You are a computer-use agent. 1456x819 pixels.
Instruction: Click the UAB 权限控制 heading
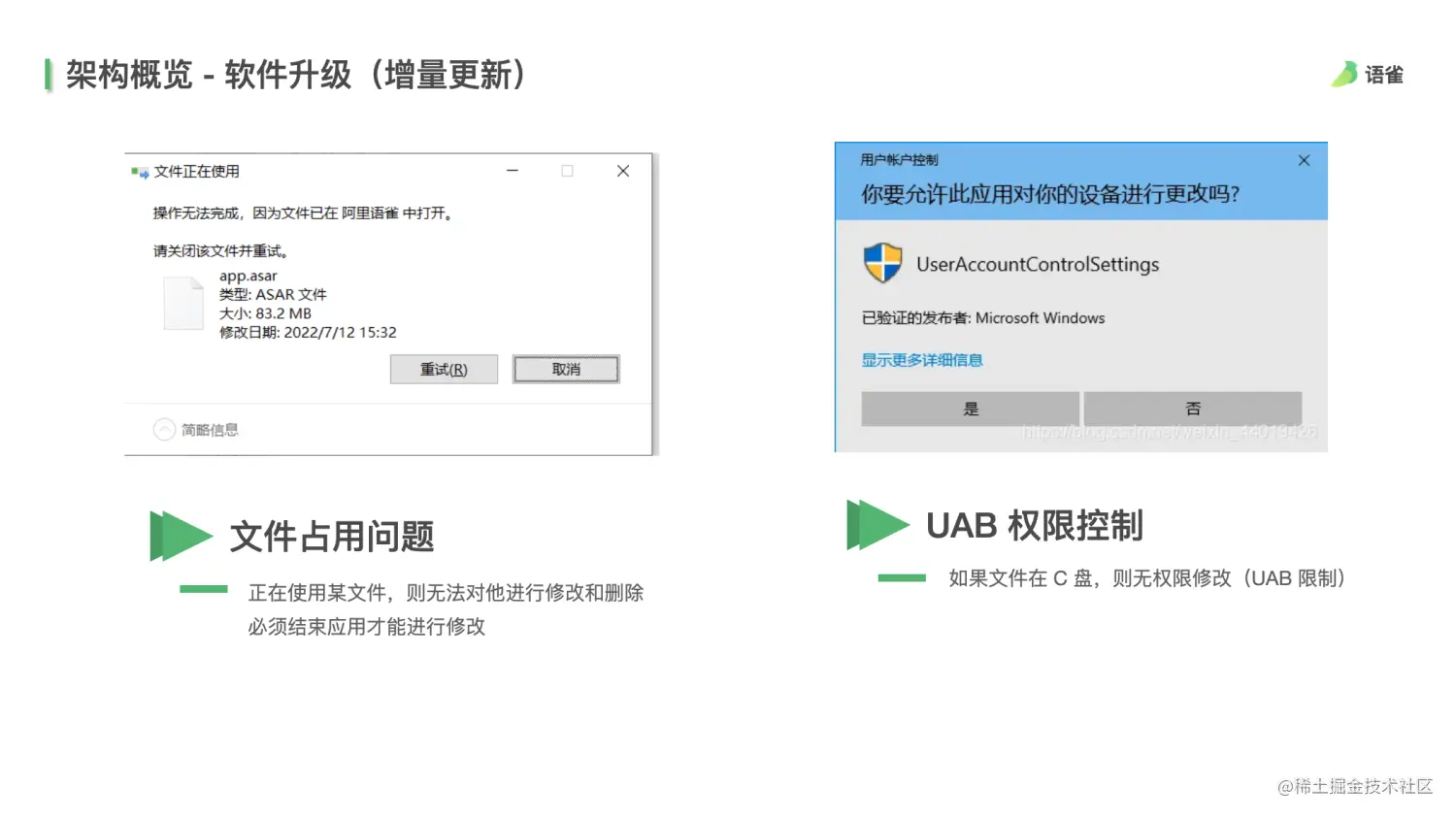tap(1035, 525)
